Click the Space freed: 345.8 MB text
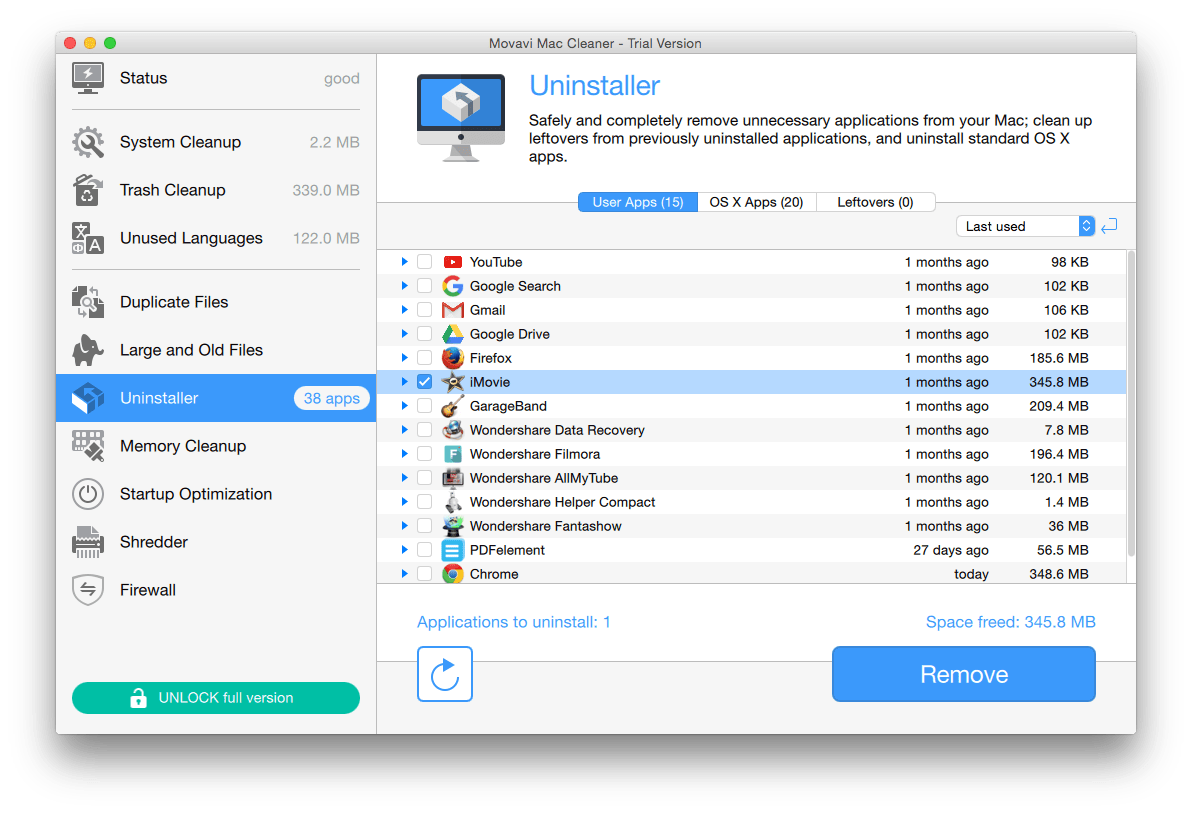The height and width of the screenshot is (814, 1192). [1010, 622]
